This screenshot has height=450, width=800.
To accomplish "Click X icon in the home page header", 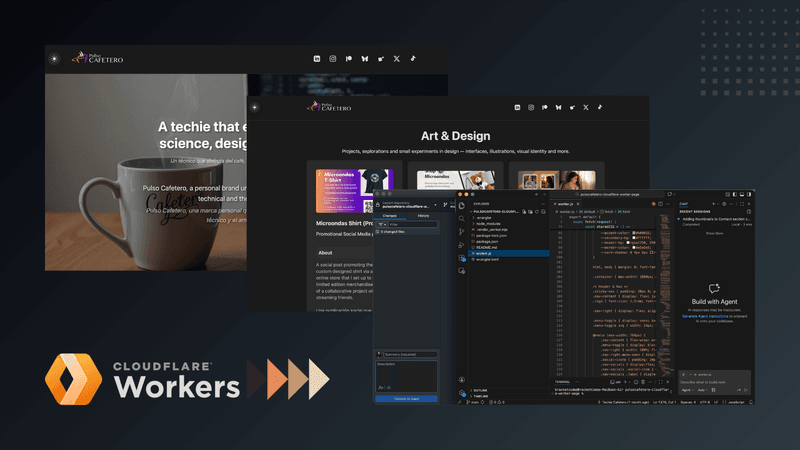I will (x=396, y=59).
